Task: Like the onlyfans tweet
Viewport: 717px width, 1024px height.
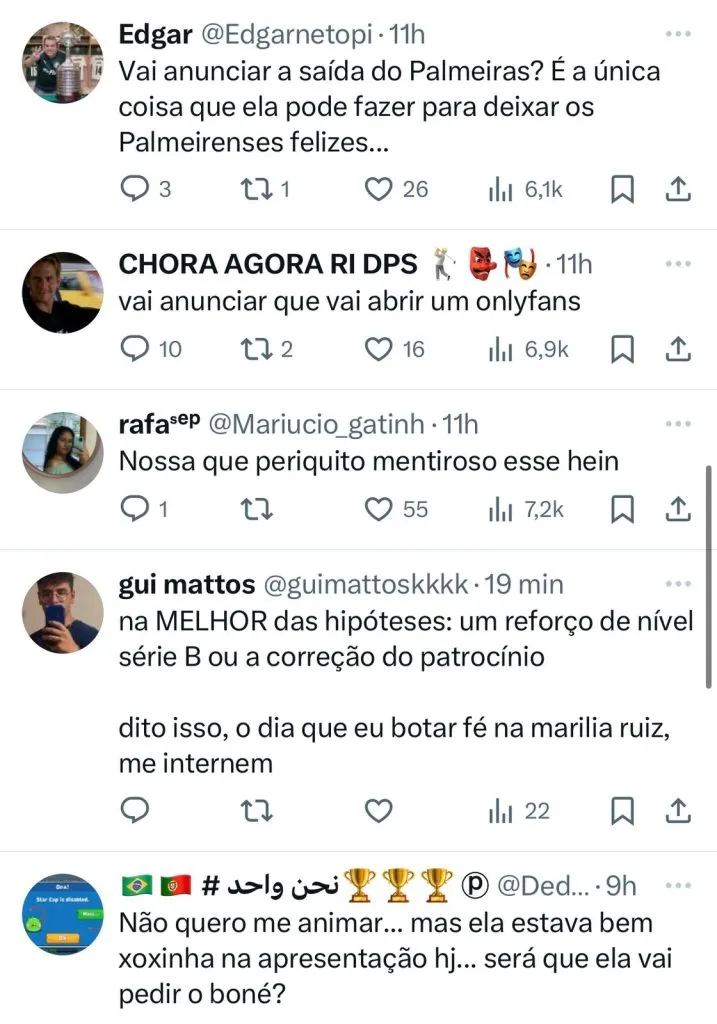Action: tap(377, 349)
